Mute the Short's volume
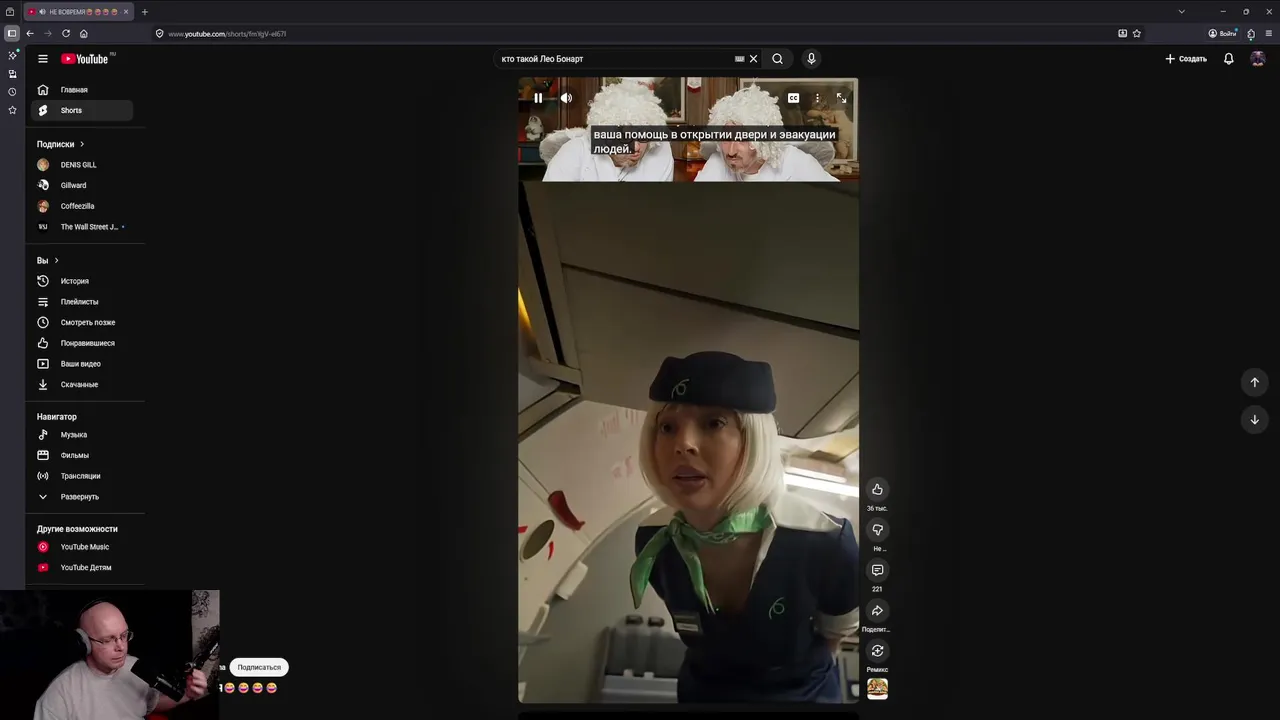The image size is (1280, 720). point(566,98)
